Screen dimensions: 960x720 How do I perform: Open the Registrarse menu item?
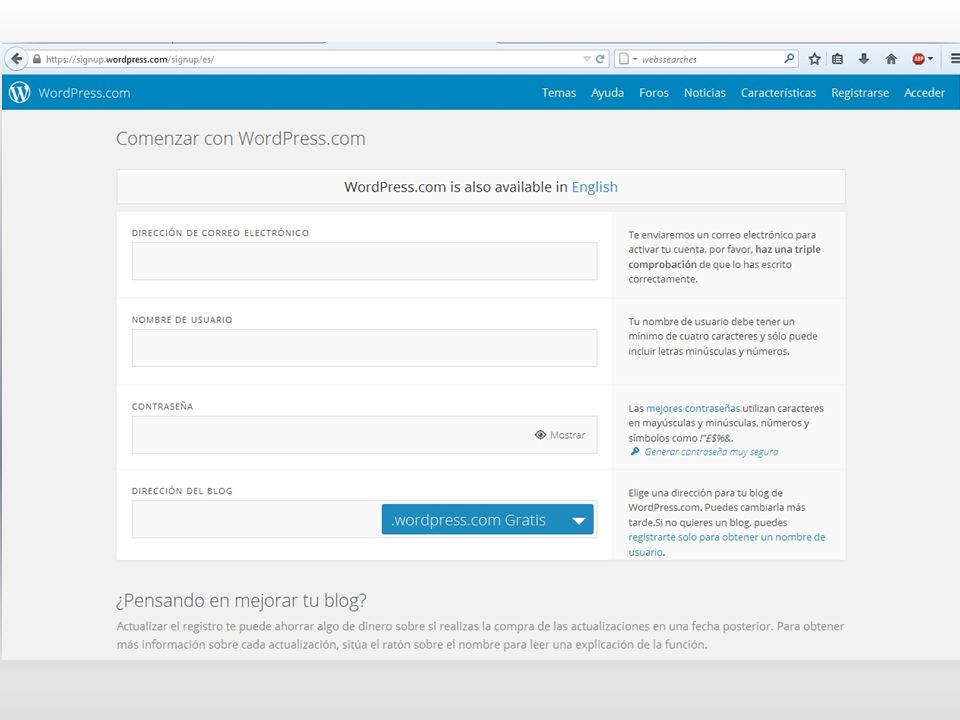point(860,92)
